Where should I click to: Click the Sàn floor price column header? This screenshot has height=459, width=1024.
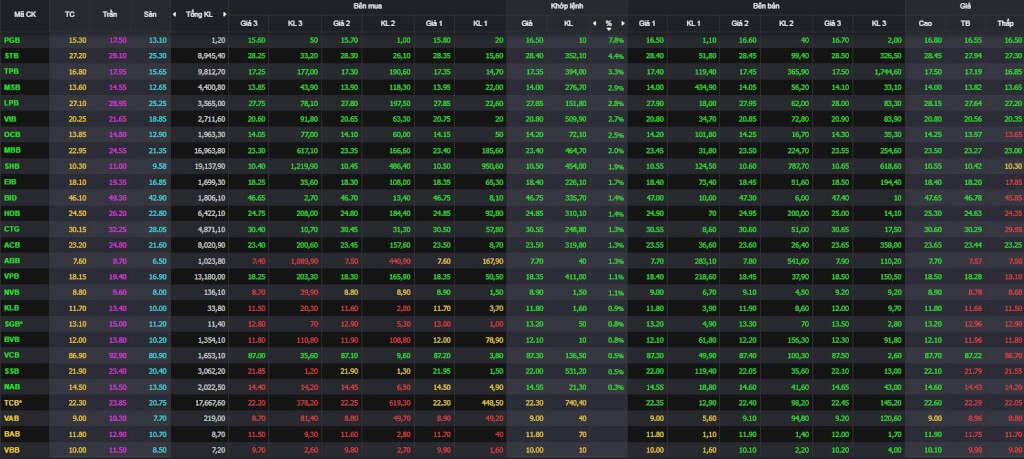click(150, 14)
